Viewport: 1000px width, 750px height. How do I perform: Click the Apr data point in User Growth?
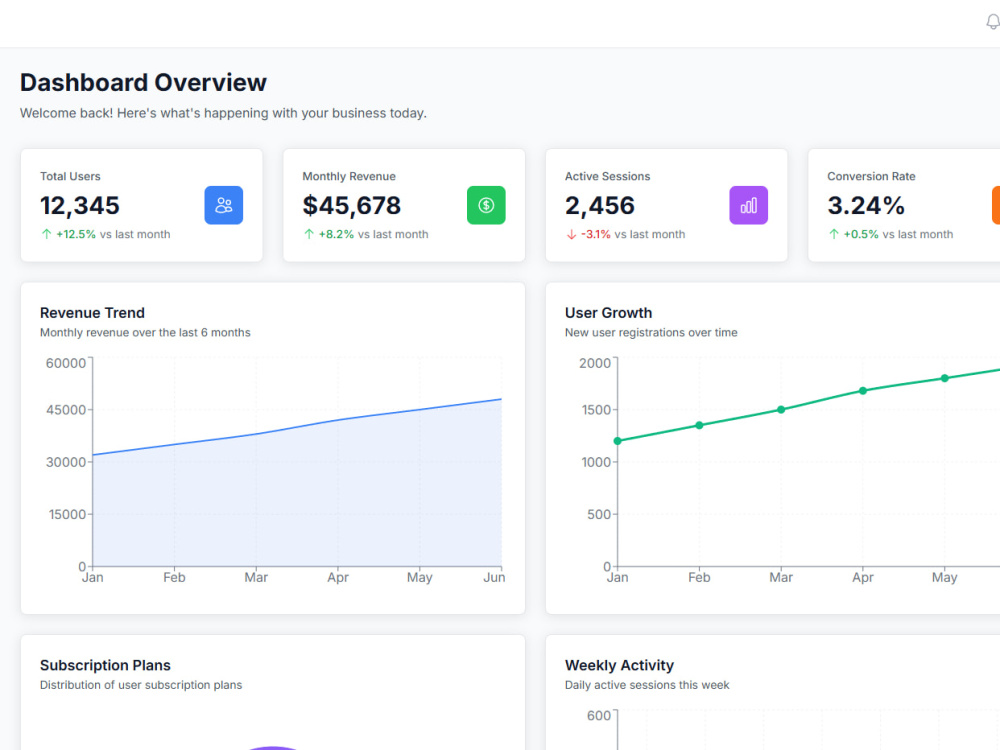coord(863,390)
